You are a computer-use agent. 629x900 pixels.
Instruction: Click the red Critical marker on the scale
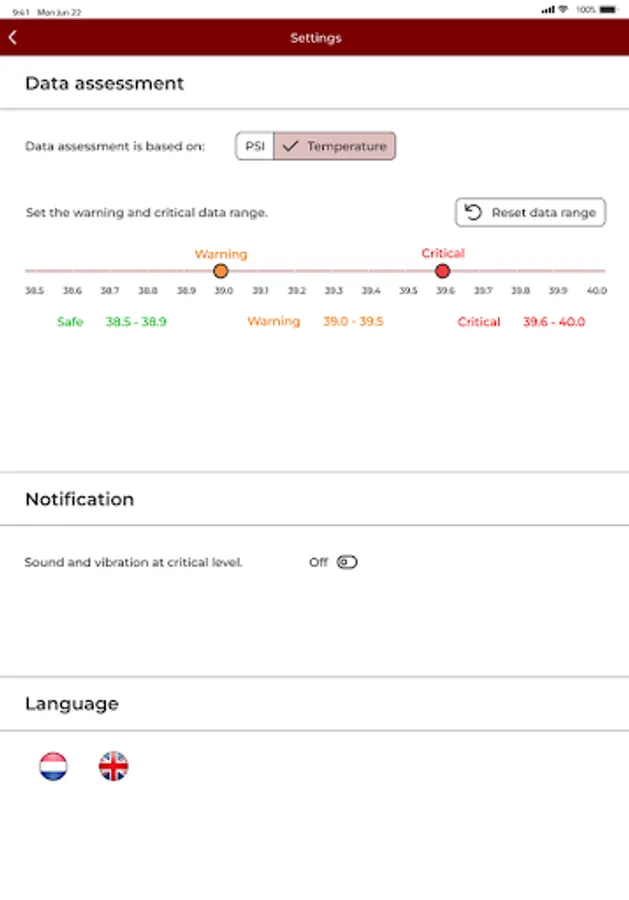point(442,270)
